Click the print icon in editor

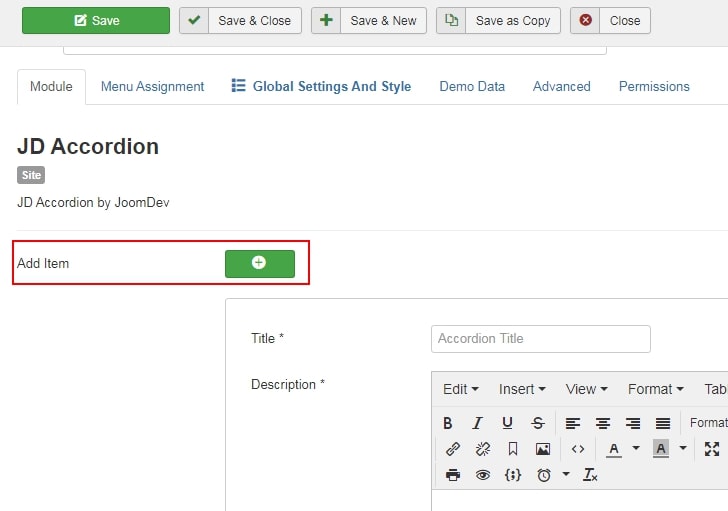[x=453, y=475]
